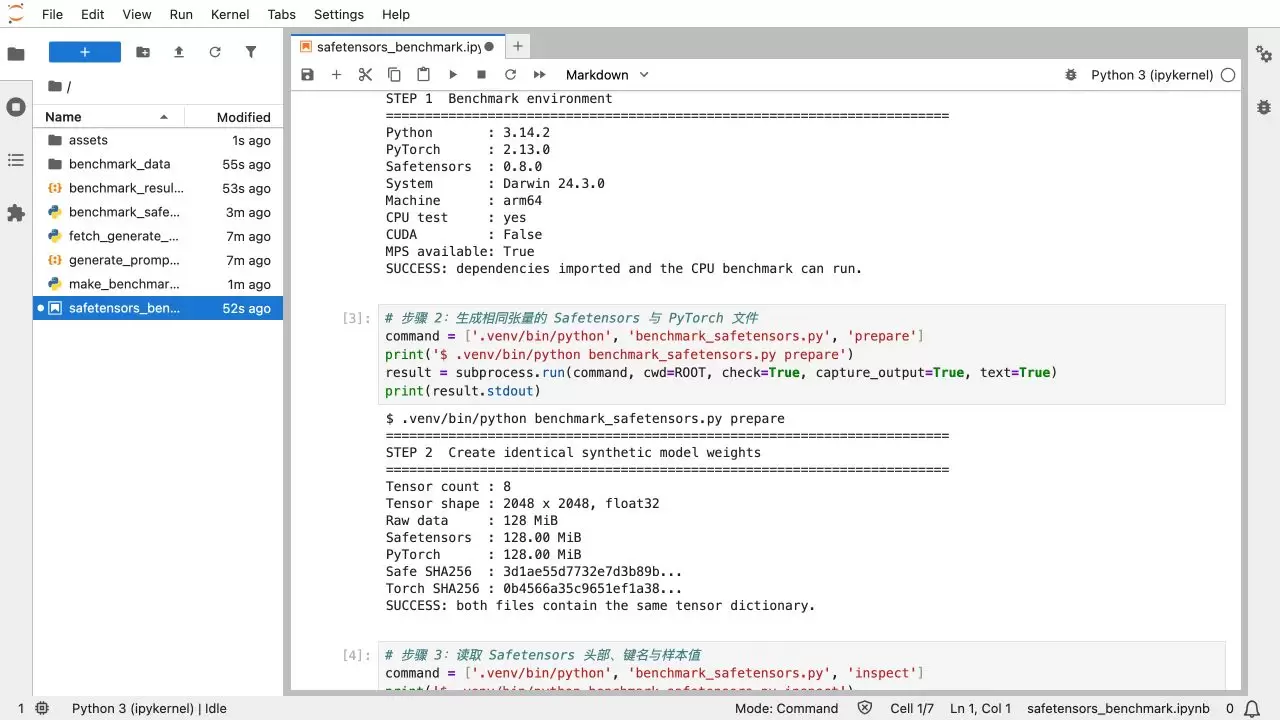1280x720 pixels.
Task: Click the kernel status circle indicator
Action: (1228, 75)
